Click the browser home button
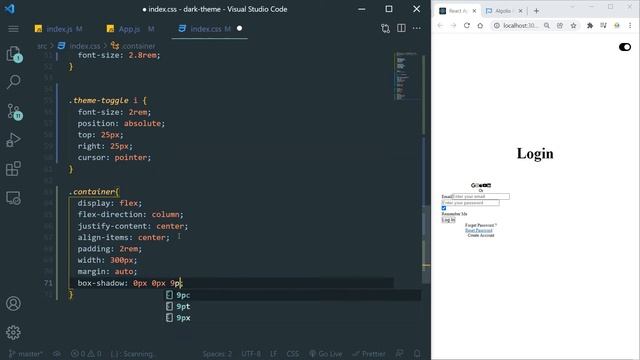This screenshot has width=640, height=360. [480, 25]
